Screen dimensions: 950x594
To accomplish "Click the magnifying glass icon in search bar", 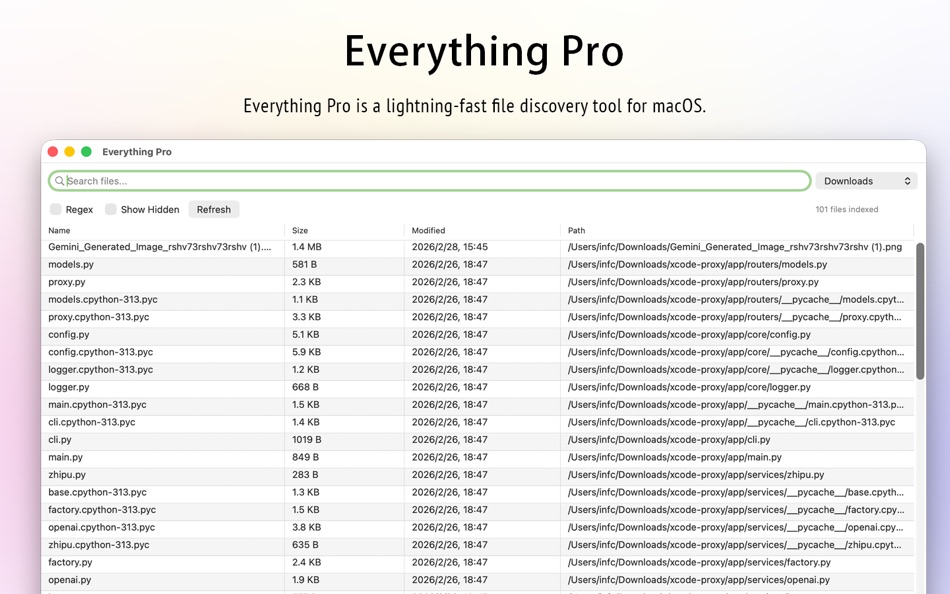I will pos(62,180).
